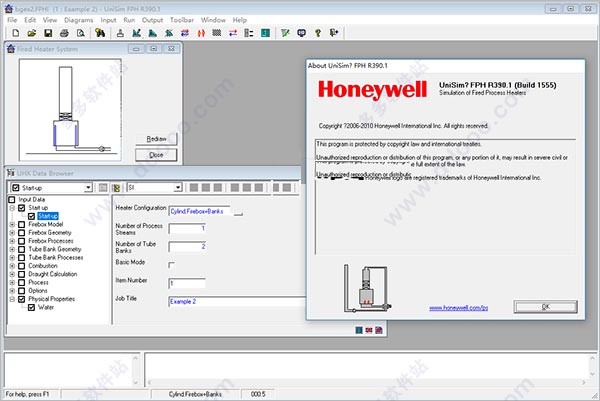The height and width of the screenshot is (401, 600).
Task: Open Print Preview magnifier icon
Action: tap(81, 33)
